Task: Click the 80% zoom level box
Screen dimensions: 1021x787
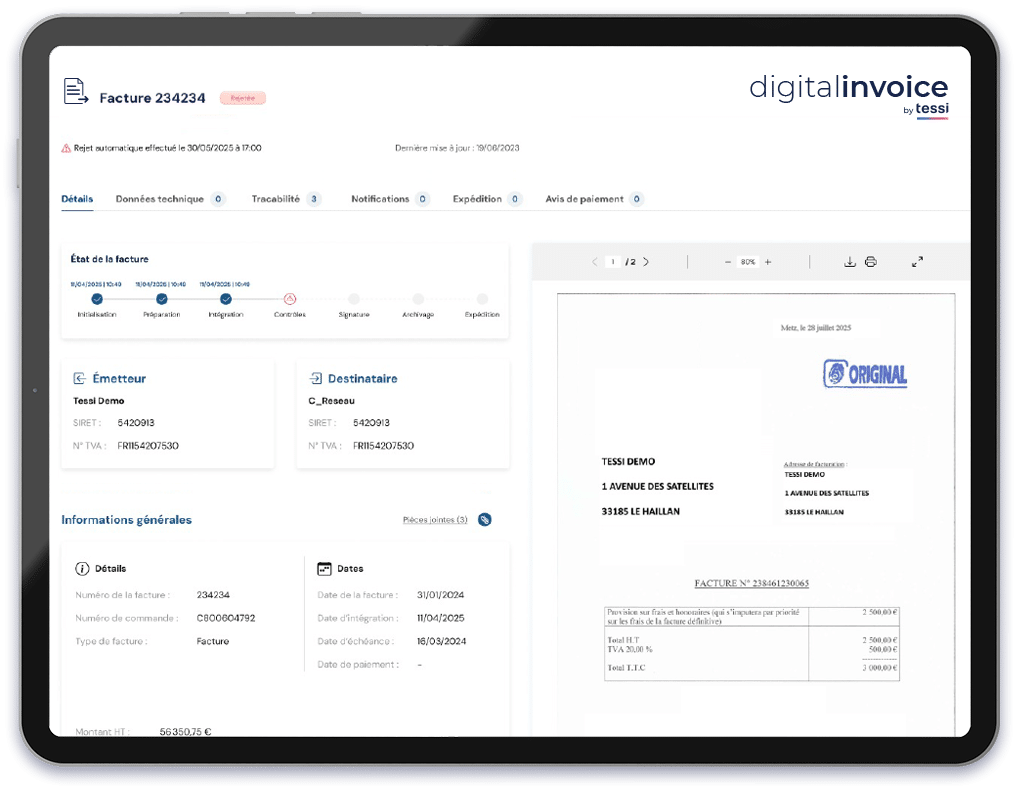Action: [x=748, y=262]
